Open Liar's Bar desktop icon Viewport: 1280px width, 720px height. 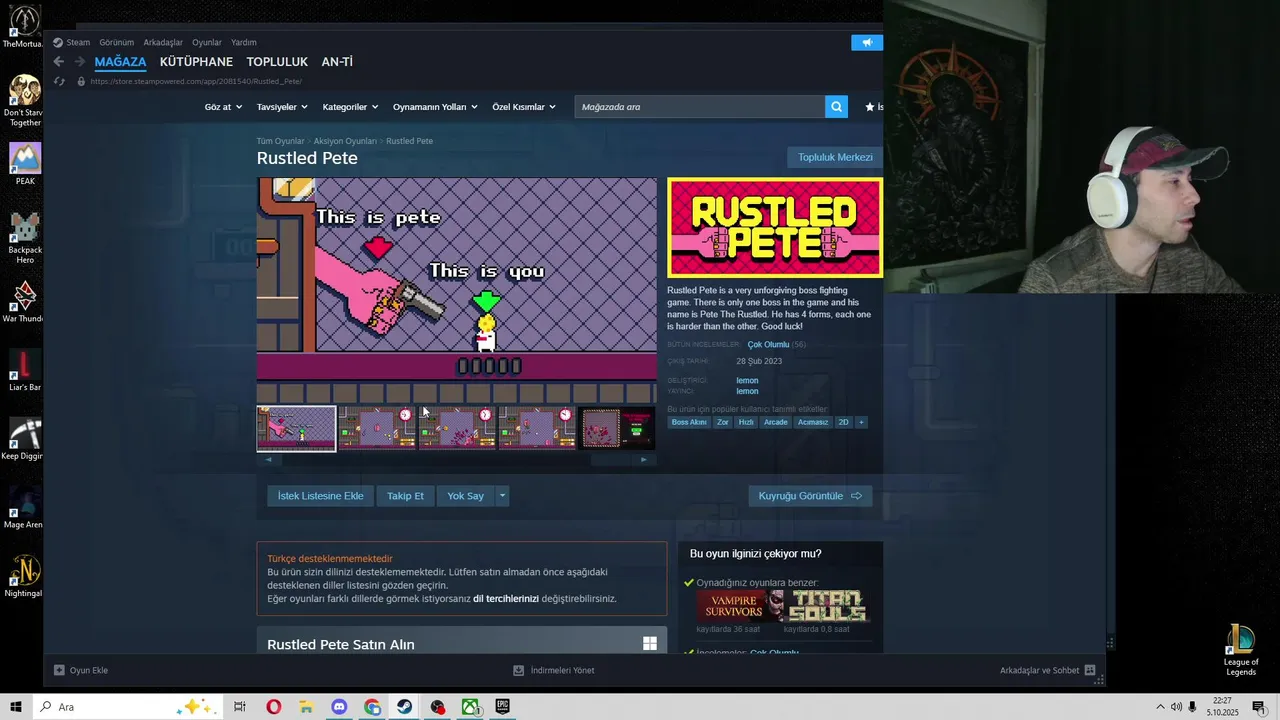coord(24,370)
